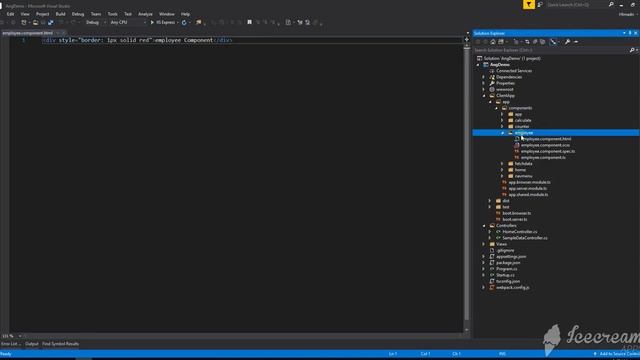Image resolution: width=640 pixels, height=360 pixels.
Task: Click the webpack.config.js file icon
Action: click(492, 288)
